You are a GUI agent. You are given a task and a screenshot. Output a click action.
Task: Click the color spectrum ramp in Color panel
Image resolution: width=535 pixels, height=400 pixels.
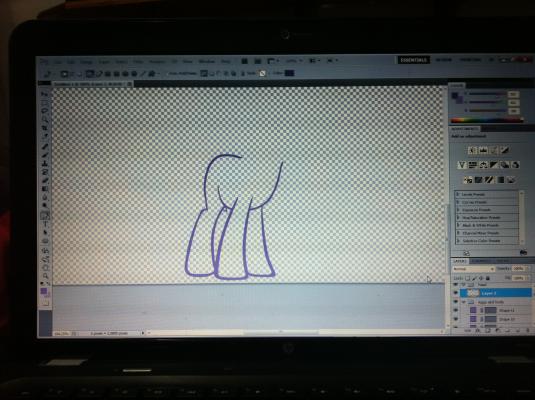click(486, 120)
